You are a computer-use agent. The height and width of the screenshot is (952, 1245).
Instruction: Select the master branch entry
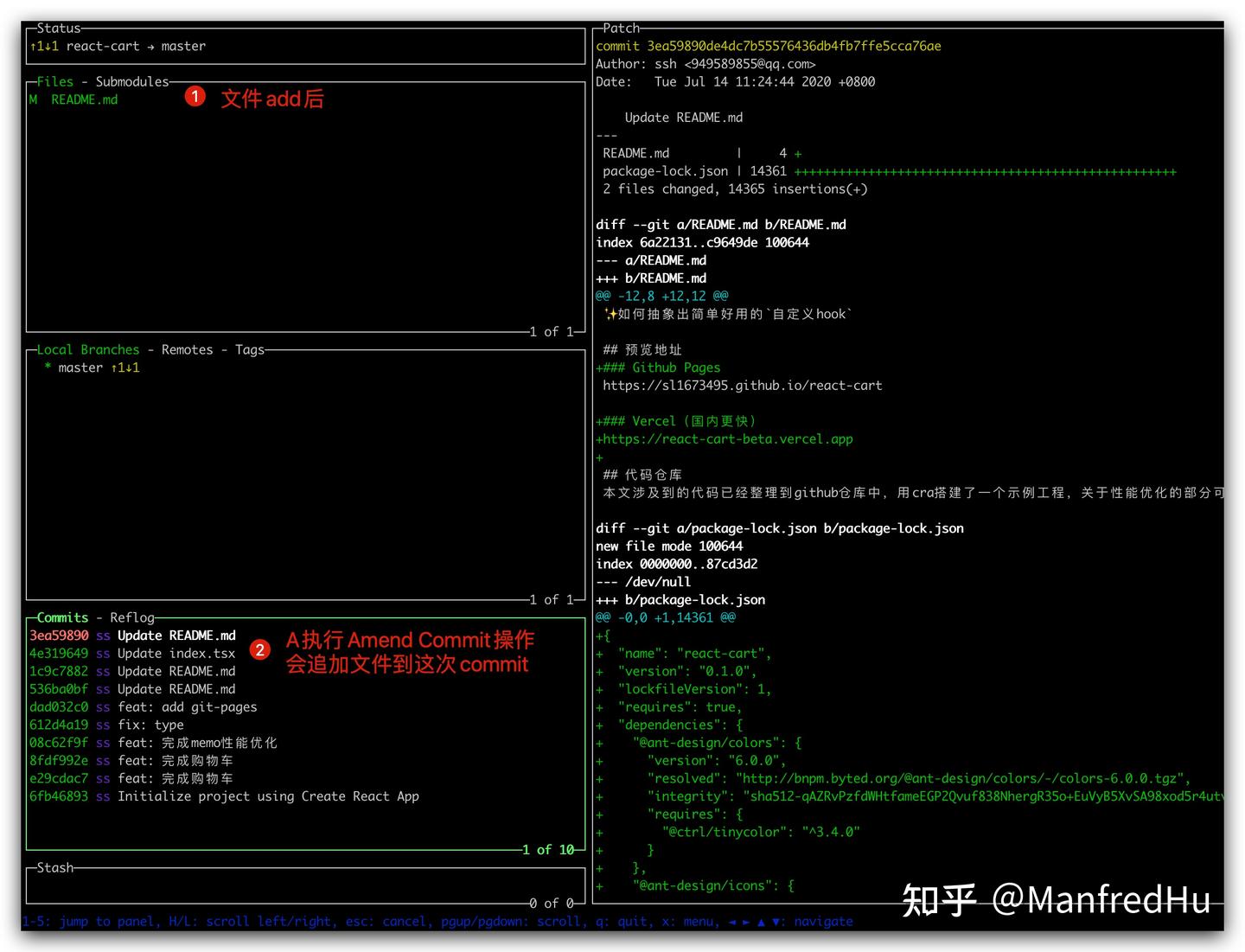click(x=92, y=368)
